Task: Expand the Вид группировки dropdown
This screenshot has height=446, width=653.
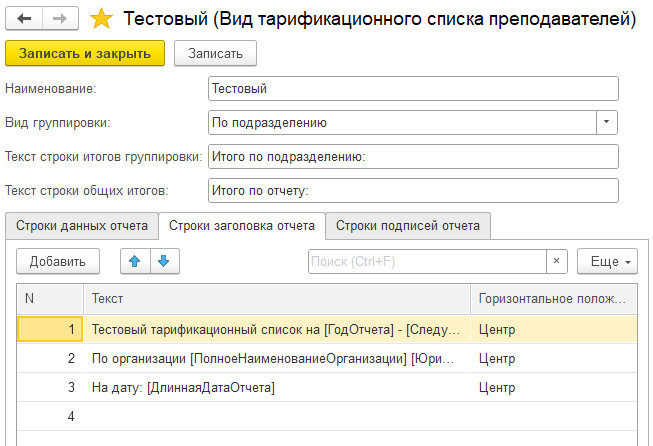Action: point(607,122)
